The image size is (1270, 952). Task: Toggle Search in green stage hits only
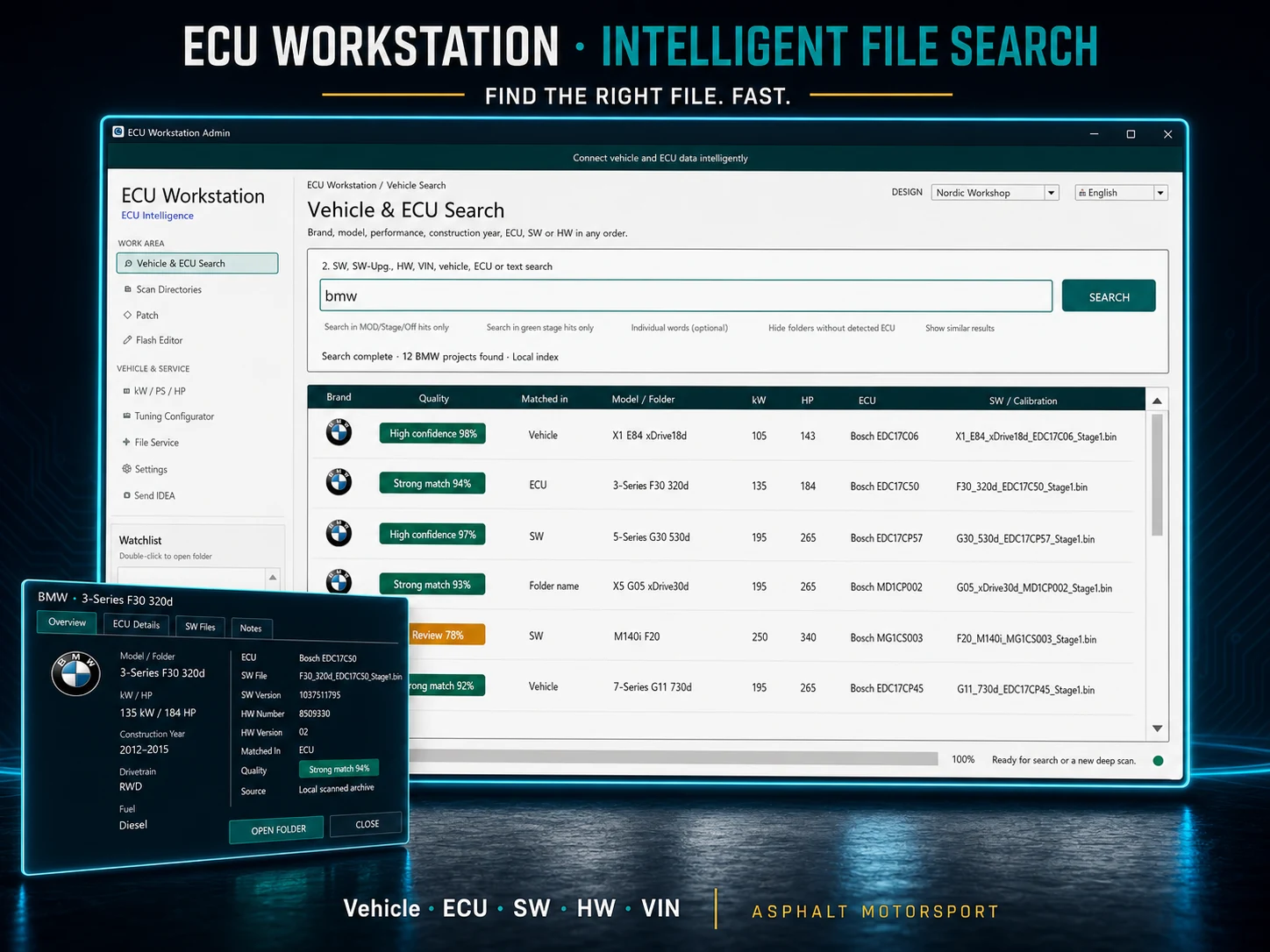pos(540,328)
